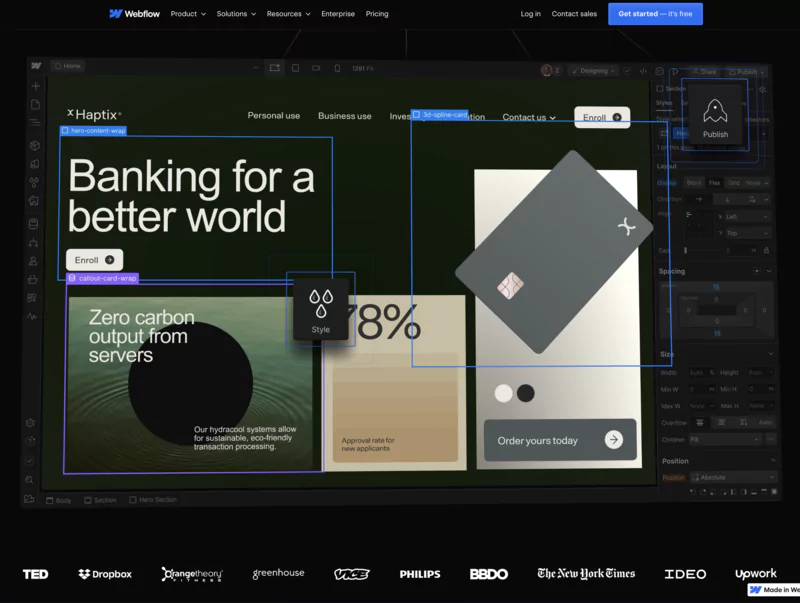Image resolution: width=800 pixels, height=603 pixels.
Task: Select Hero Section in breadcrumb bar
Action: (153, 499)
